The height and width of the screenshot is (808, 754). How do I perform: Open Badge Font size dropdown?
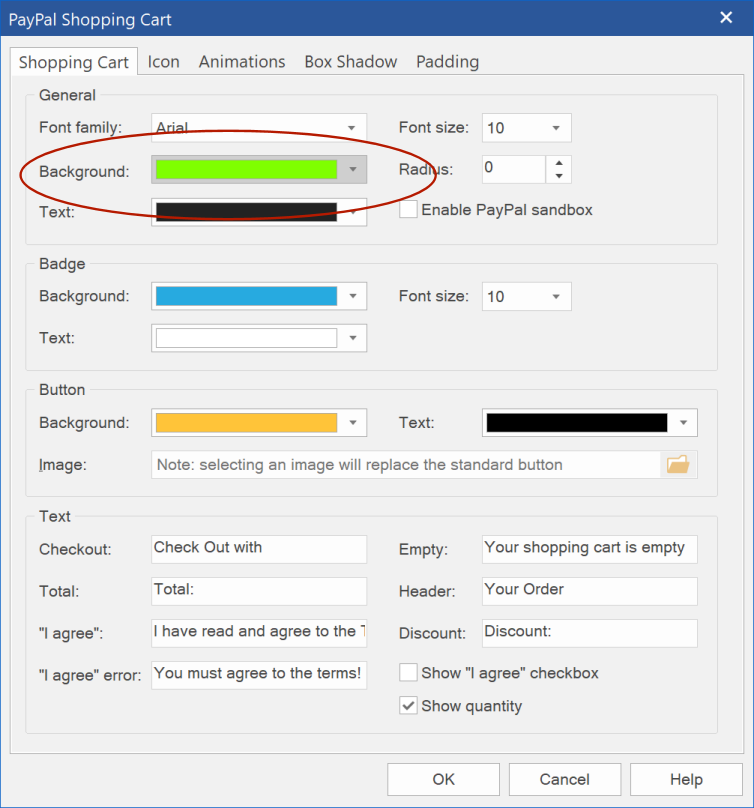click(527, 296)
